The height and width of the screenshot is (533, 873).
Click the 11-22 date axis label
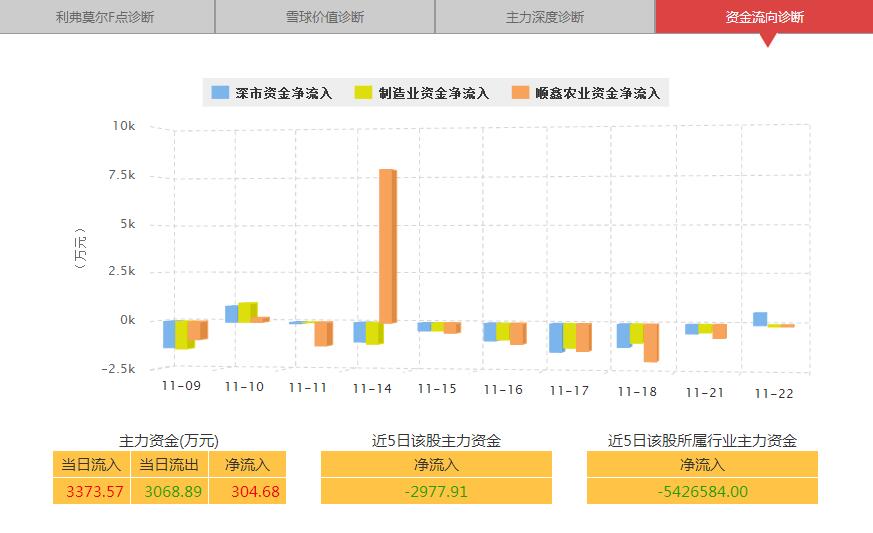click(x=774, y=393)
